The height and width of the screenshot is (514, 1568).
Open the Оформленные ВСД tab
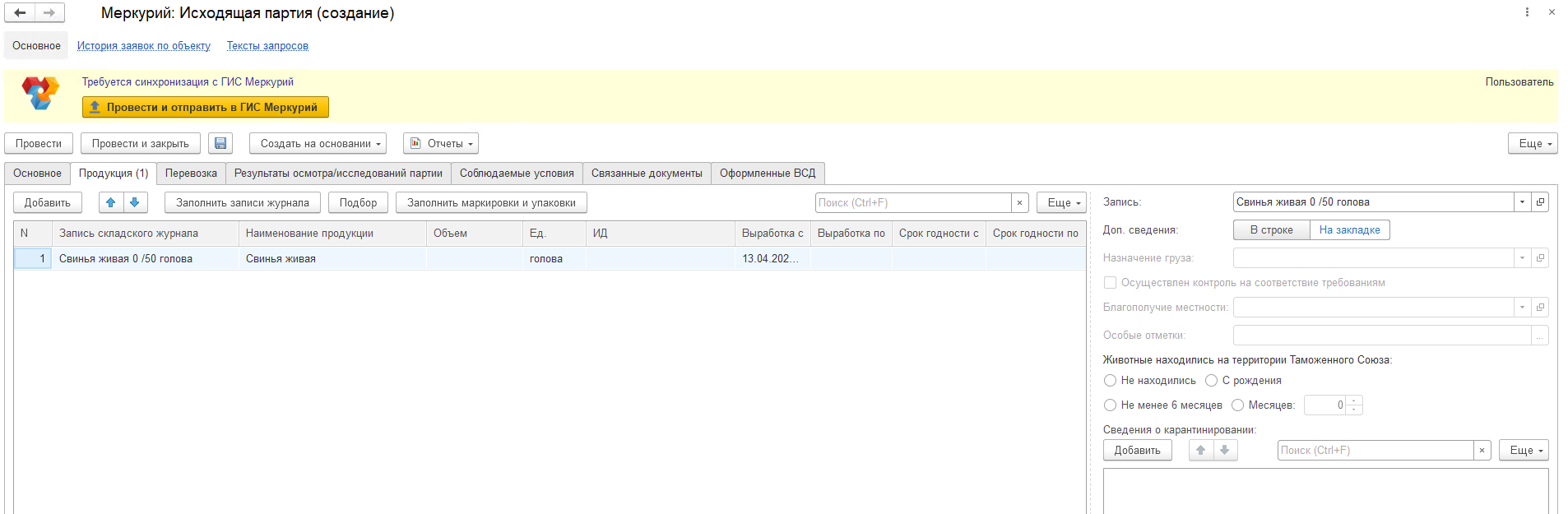tap(767, 174)
